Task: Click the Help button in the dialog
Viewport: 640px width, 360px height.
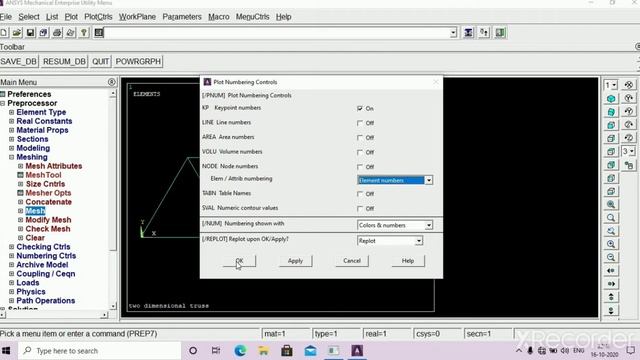Action: tap(408, 261)
